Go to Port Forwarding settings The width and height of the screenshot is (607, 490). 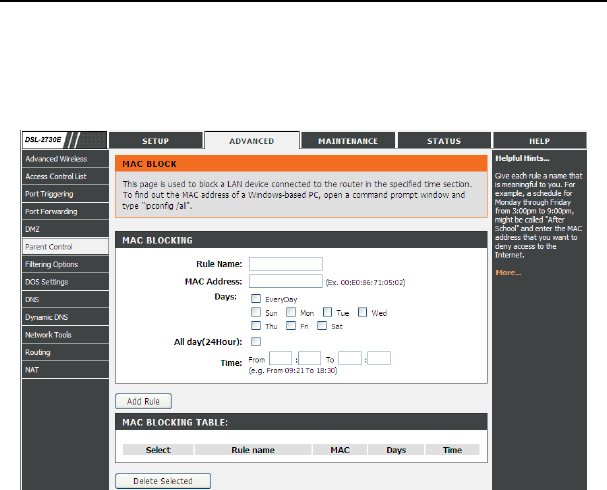(x=65, y=211)
